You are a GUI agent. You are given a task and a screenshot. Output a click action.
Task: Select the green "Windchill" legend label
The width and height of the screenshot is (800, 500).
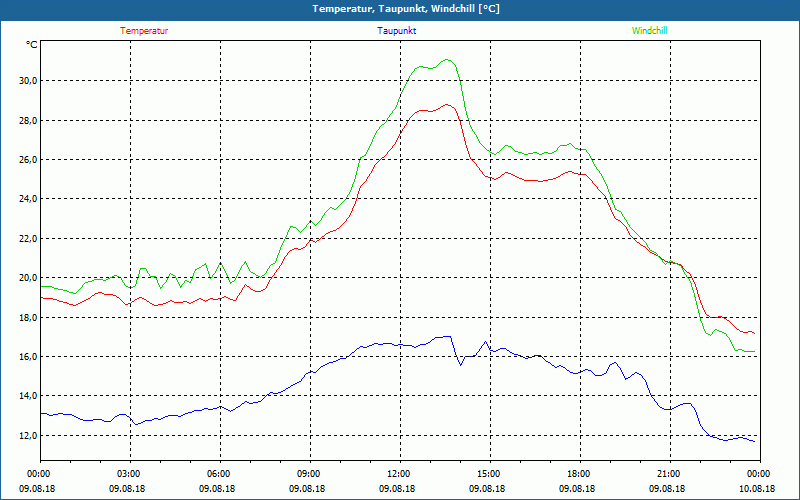(649, 31)
